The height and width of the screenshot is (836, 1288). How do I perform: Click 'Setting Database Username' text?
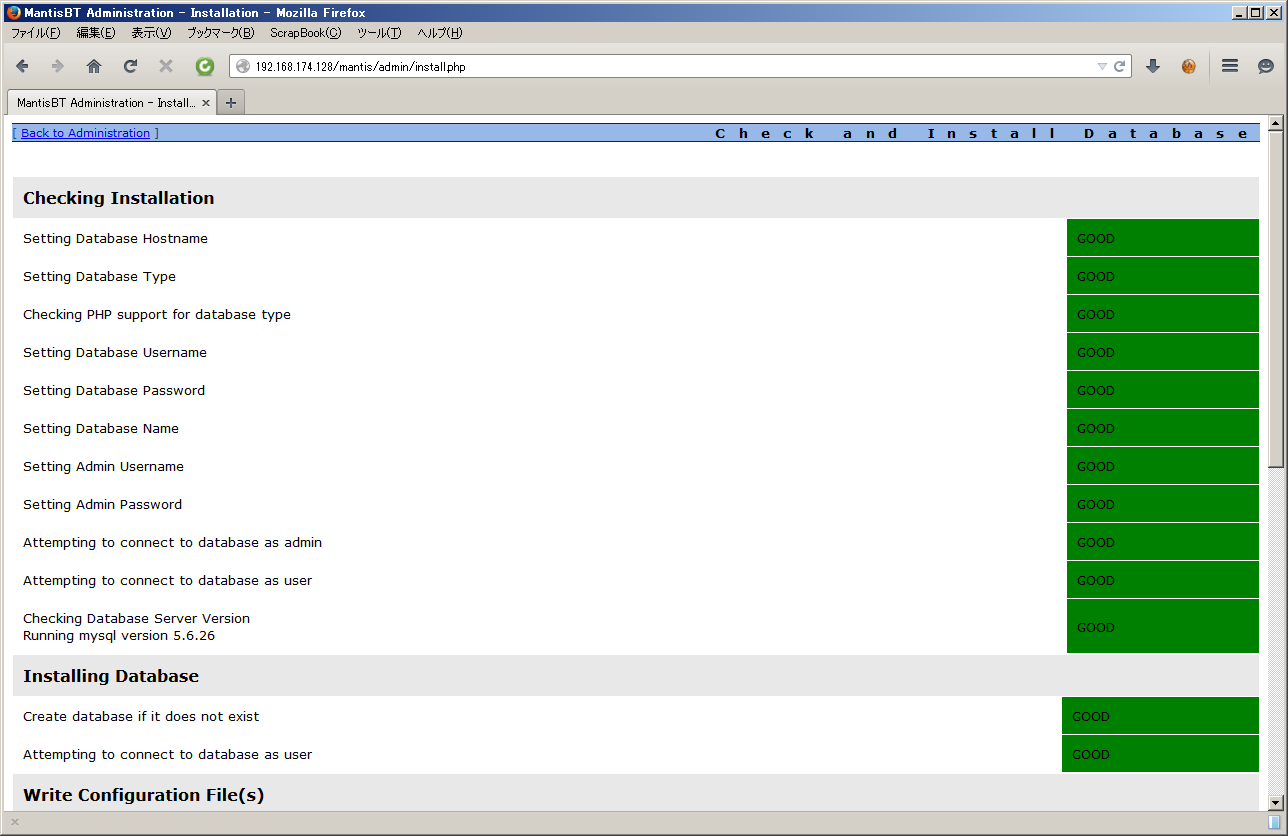[x=115, y=353]
